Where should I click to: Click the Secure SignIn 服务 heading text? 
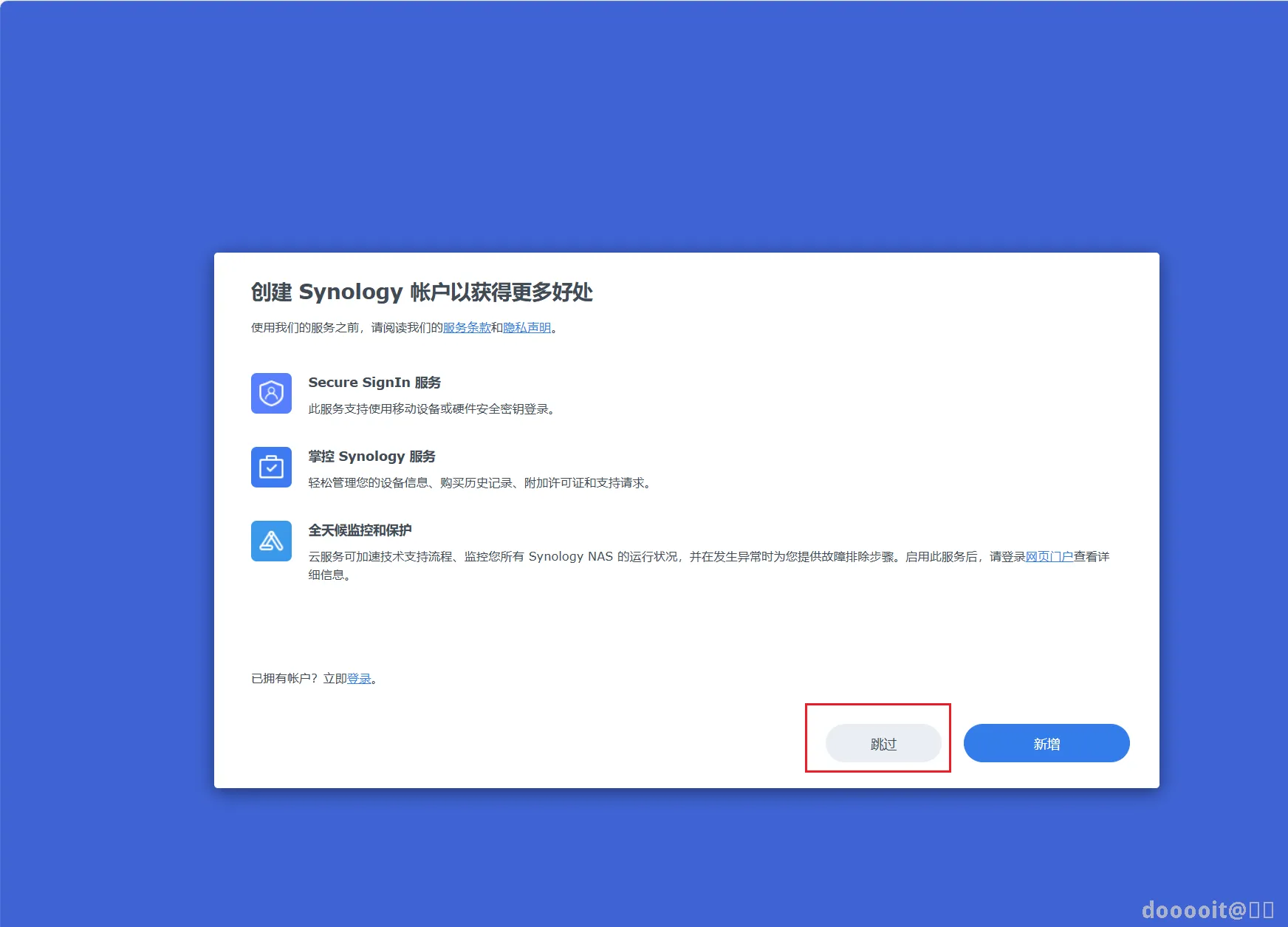[374, 382]
